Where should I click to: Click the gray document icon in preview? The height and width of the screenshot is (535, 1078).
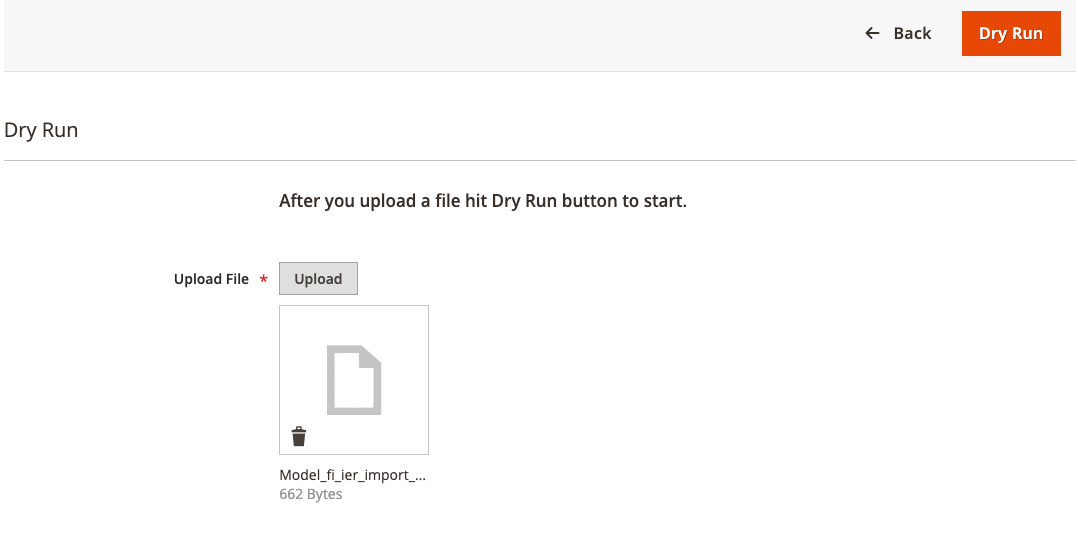353,380
